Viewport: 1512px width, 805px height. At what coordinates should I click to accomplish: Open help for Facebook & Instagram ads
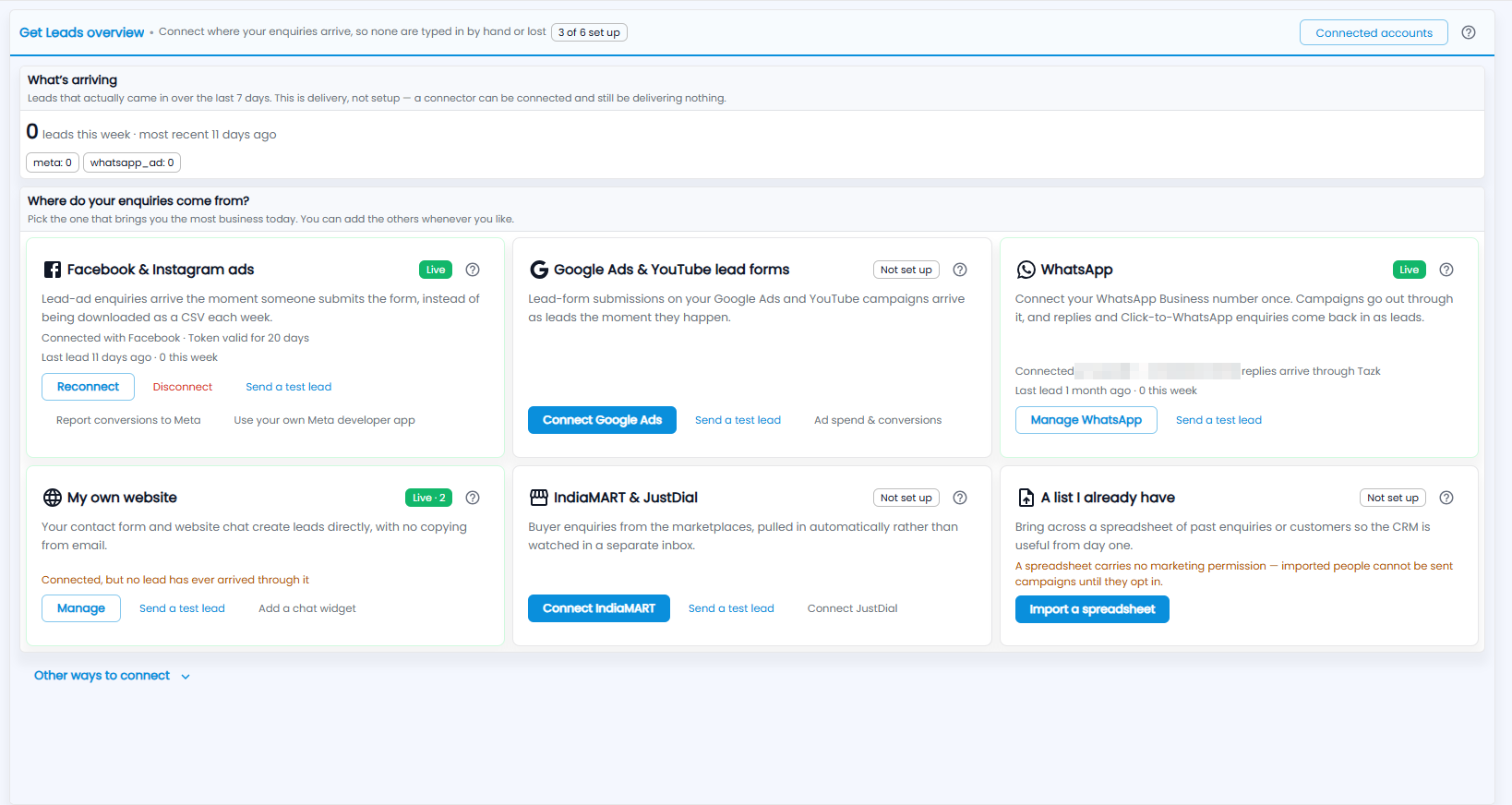click(473, 270)
